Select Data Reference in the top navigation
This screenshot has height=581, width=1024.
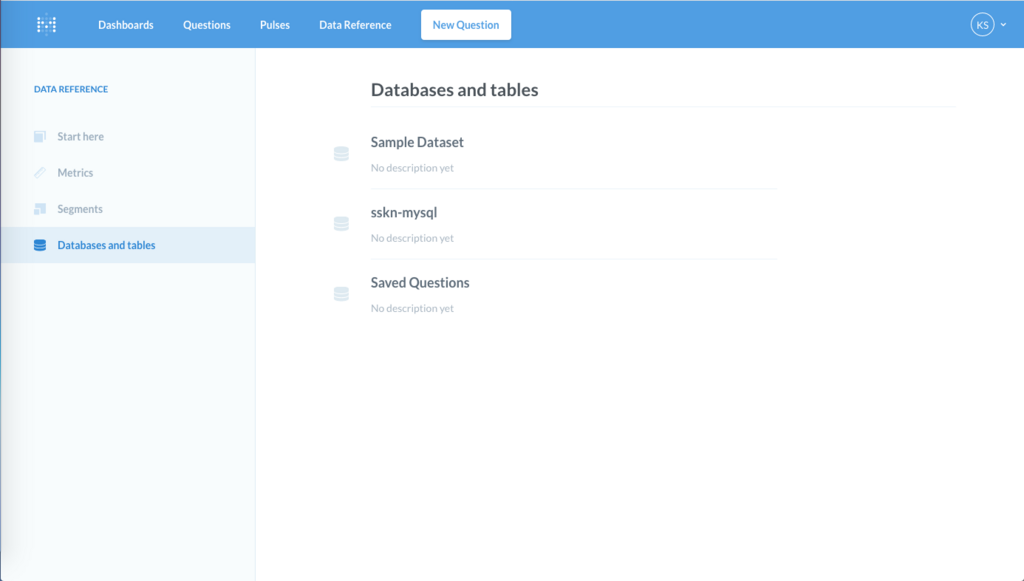(355, 25)
